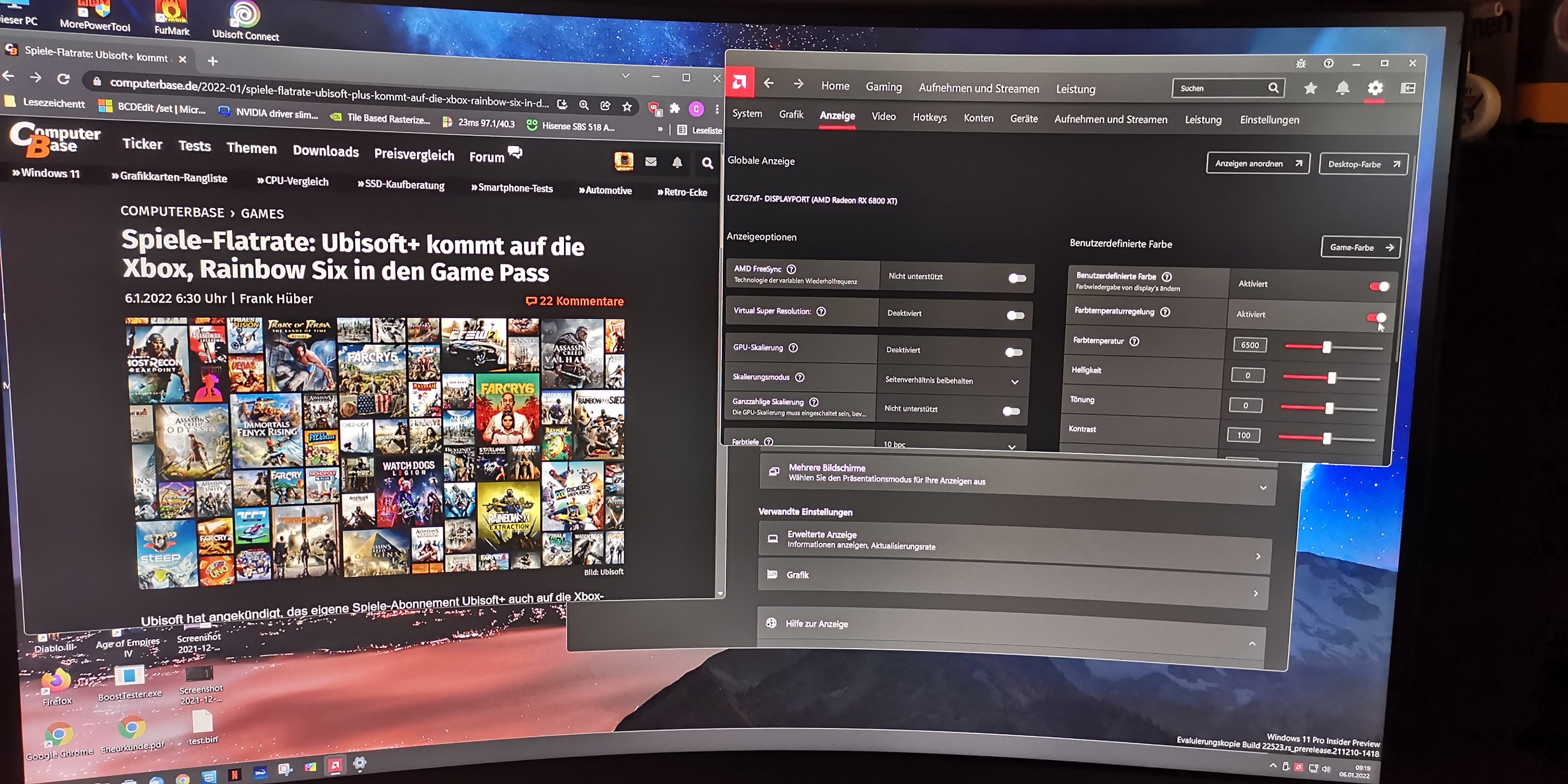Toggle the Radeon Software sidebar panel icon

click(x=1408, y=88)
